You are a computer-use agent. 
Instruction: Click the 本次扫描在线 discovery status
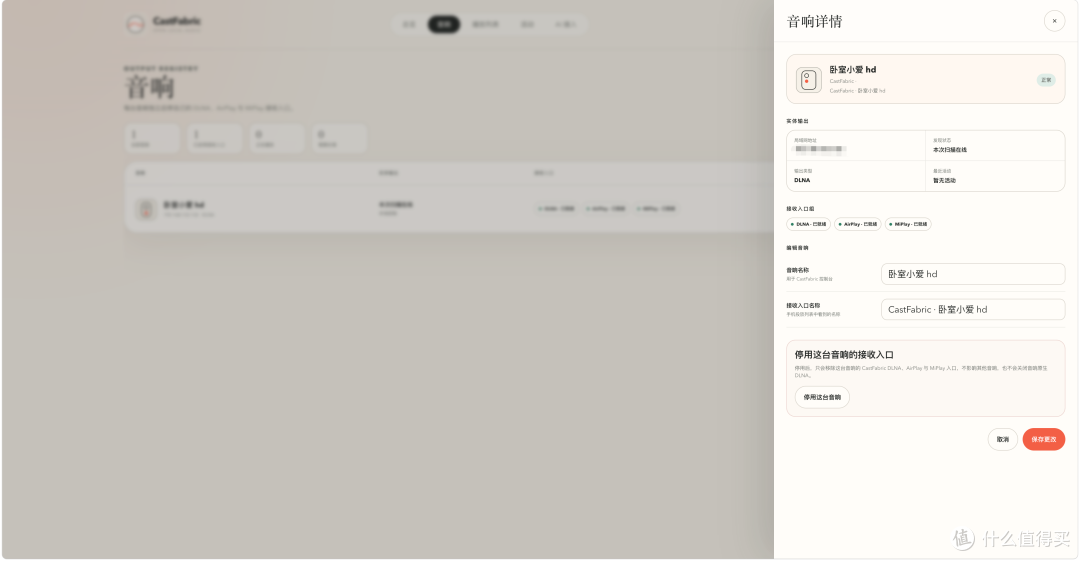(x=950, y=150)
